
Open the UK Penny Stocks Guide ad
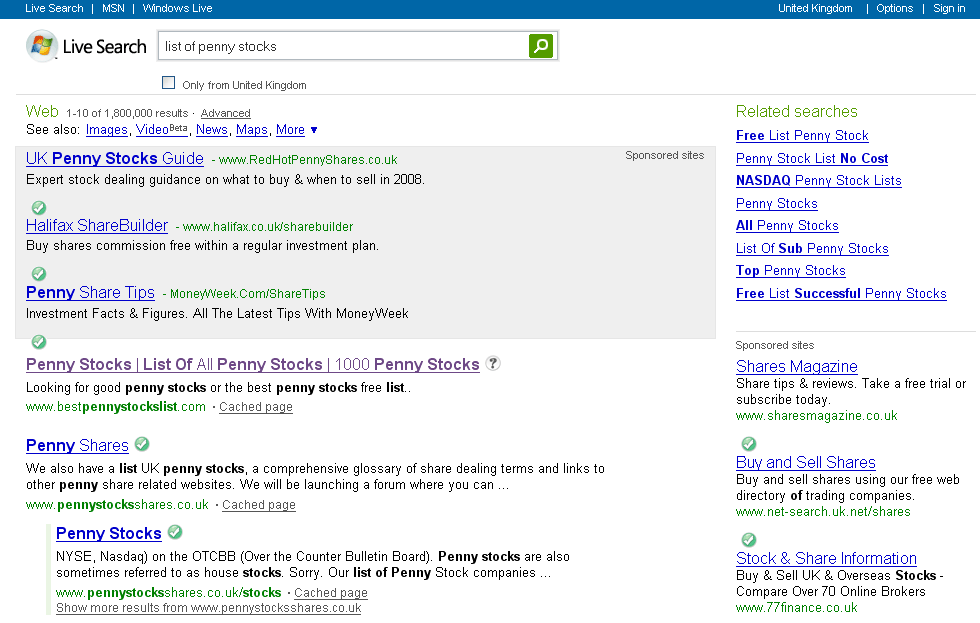pyautogui.click(x=115, y=158)
